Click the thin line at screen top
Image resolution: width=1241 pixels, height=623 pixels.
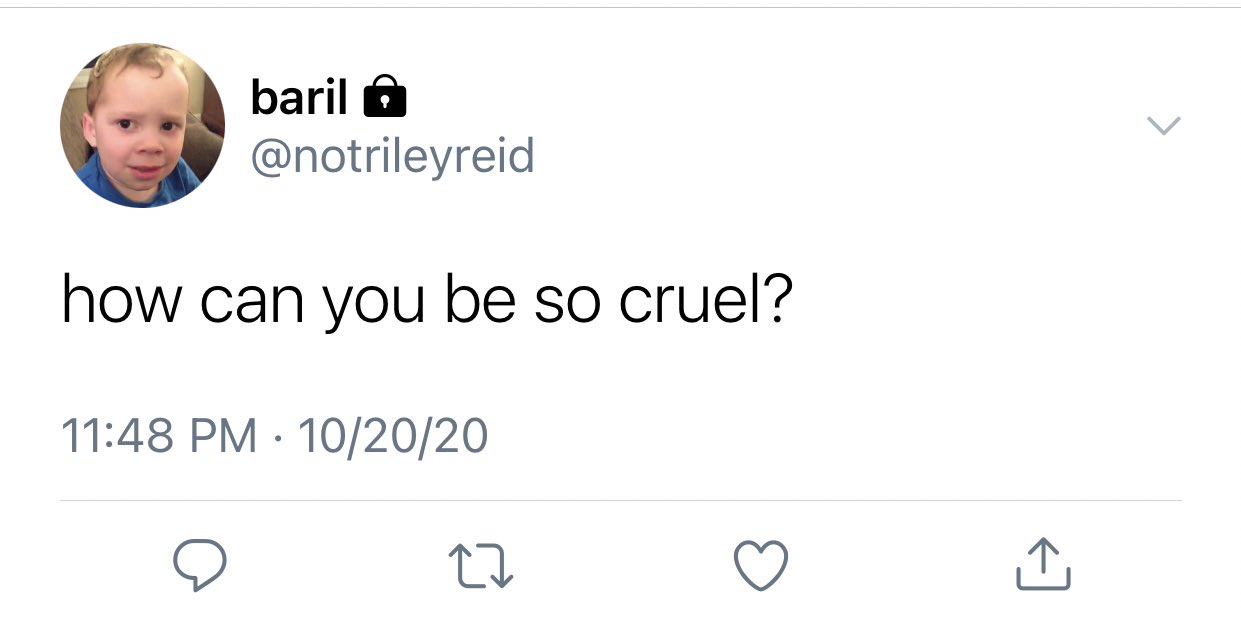pyautogui.click(x=620, y=8)
